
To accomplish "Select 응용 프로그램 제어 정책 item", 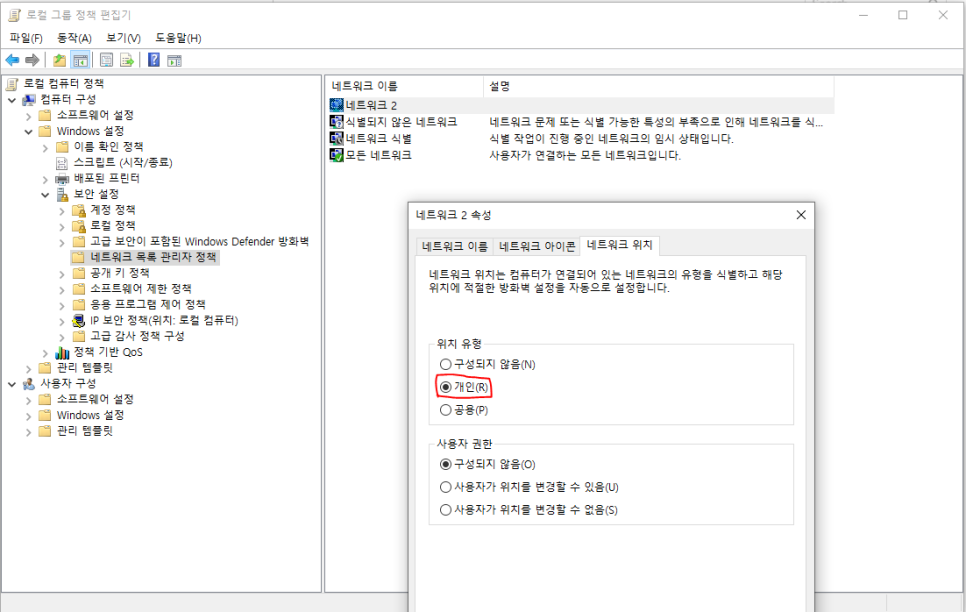I will [148, 304].
